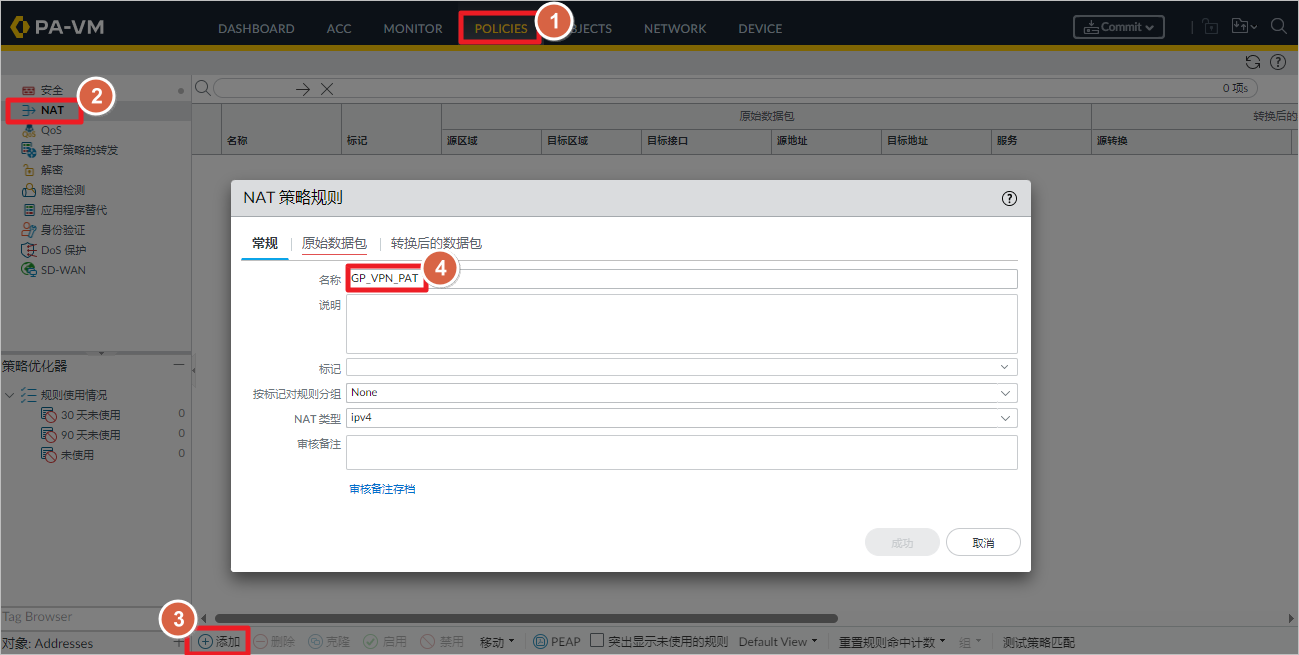The image size is (1299, 655).
Task: Click the Name (名称) column header in table
Action: [x=237, y=141]
